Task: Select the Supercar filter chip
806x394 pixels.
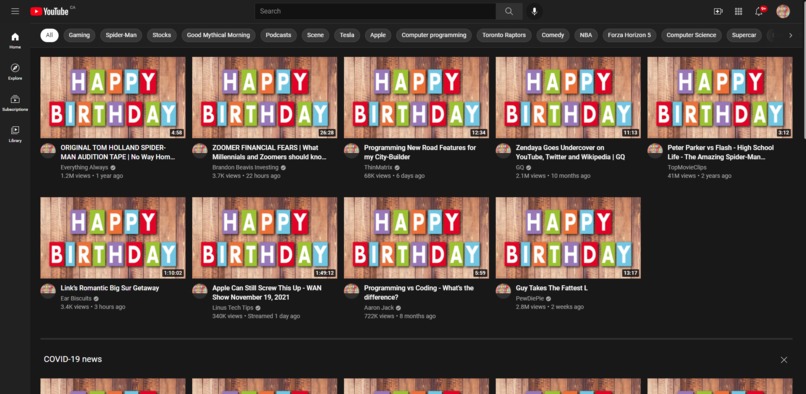Action: coord(744,35)
